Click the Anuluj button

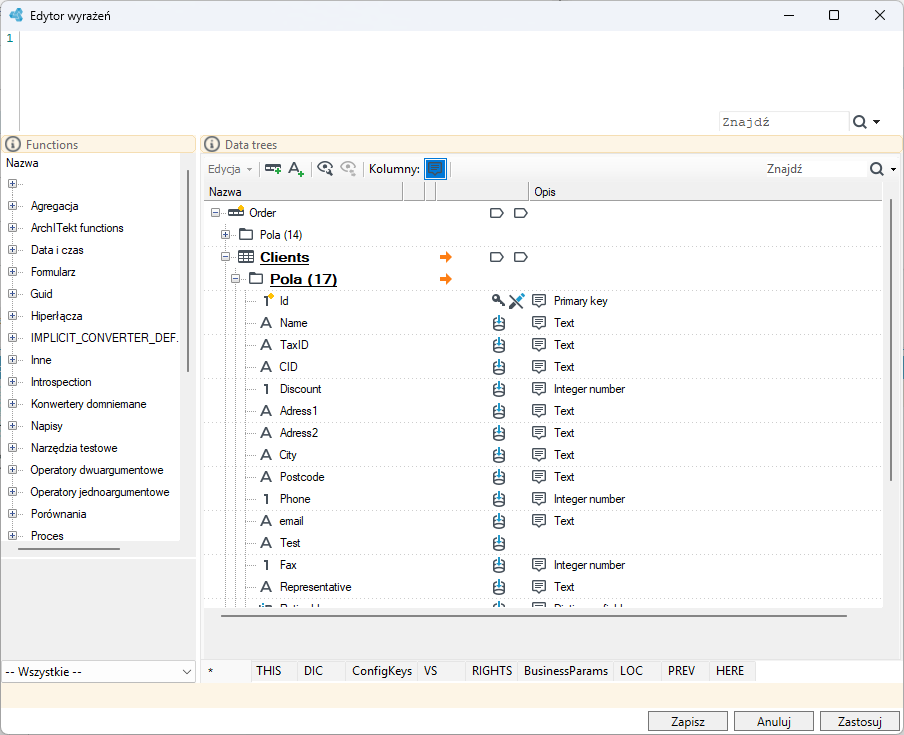pos(774,722)
